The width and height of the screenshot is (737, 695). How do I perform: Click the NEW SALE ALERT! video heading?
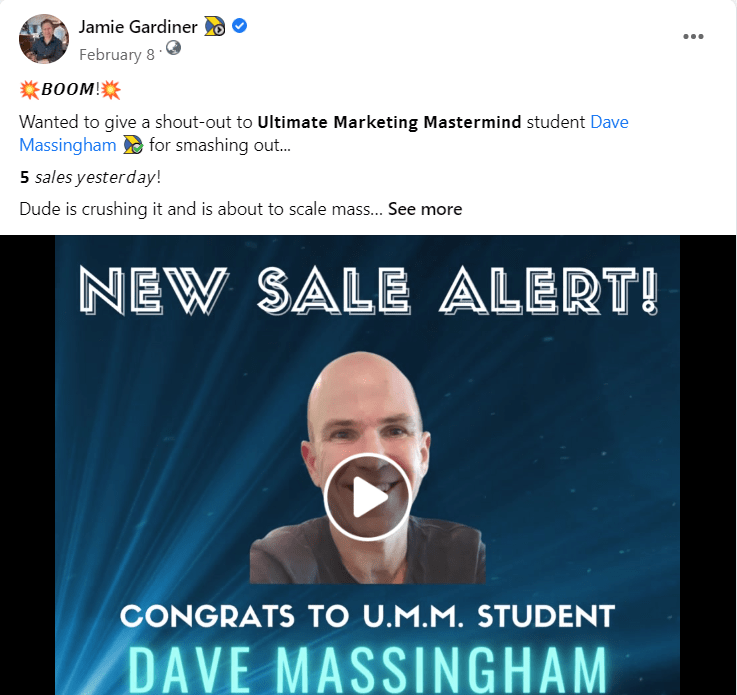tap(368, 290)
